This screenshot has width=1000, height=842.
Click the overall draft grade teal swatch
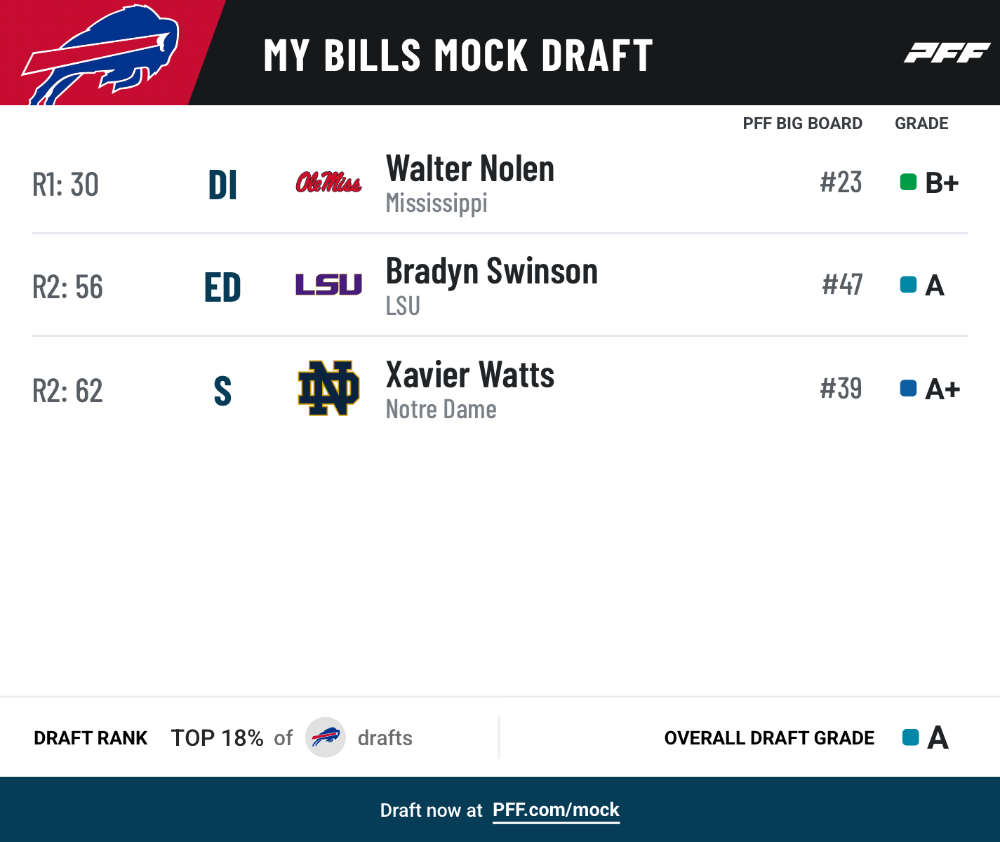pyautogui.click(x=911, y=737)
